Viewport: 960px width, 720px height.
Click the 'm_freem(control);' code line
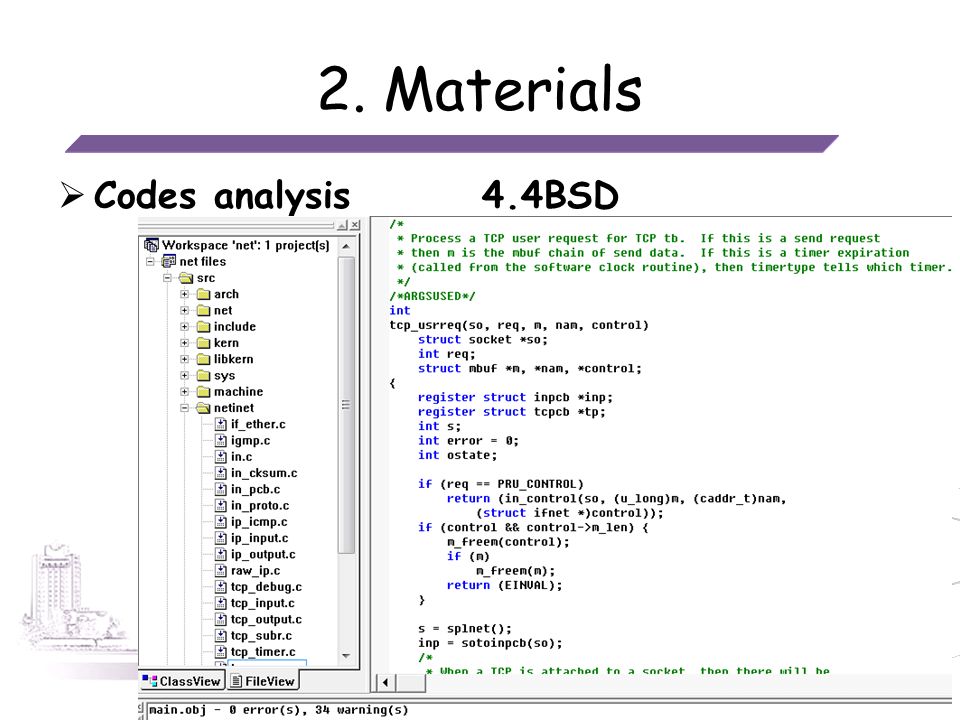tap(508, 542)
